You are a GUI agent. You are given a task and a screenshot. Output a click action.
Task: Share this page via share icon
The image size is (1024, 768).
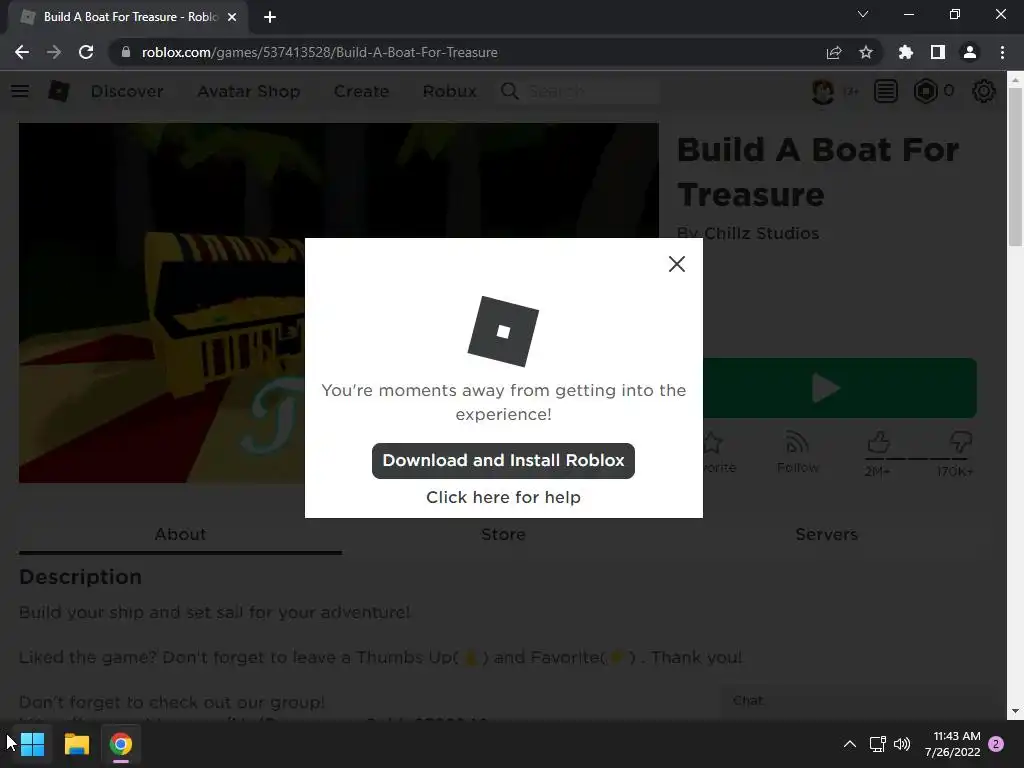coord(834,52)
